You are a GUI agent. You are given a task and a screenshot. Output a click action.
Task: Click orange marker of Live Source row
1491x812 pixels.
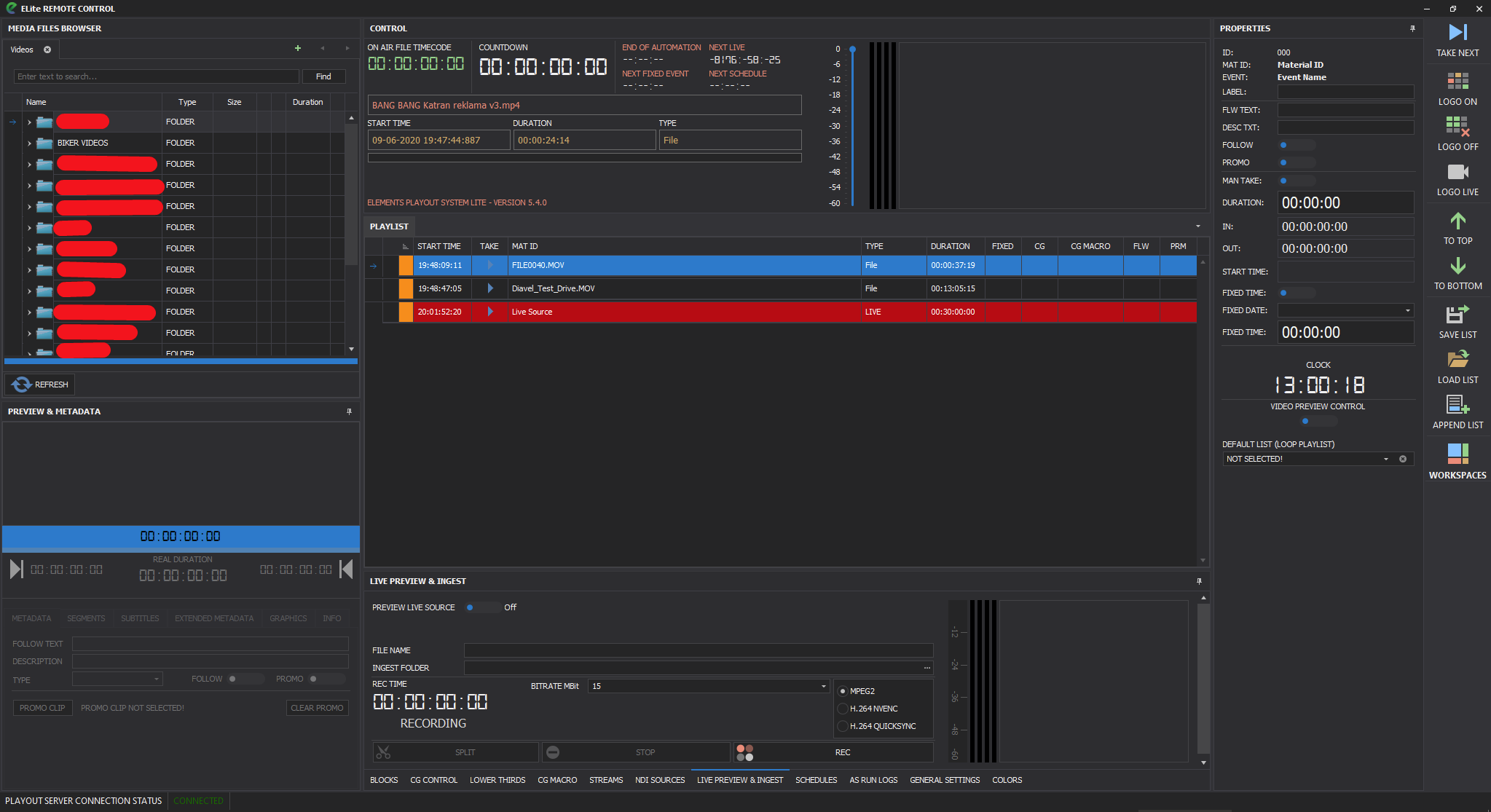[406, 312]
